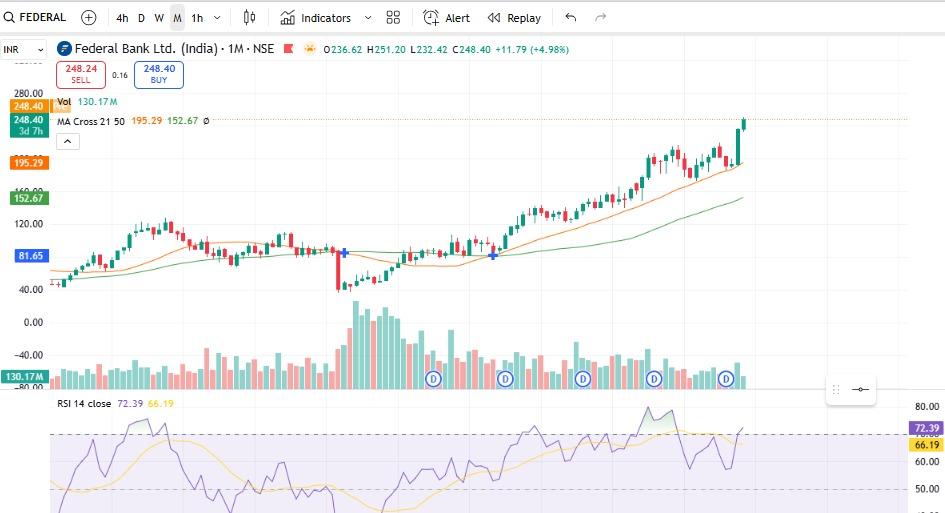Click the MA Cross 21 50 legend
This screenshot has height=513, width=945.
point(91,121)
